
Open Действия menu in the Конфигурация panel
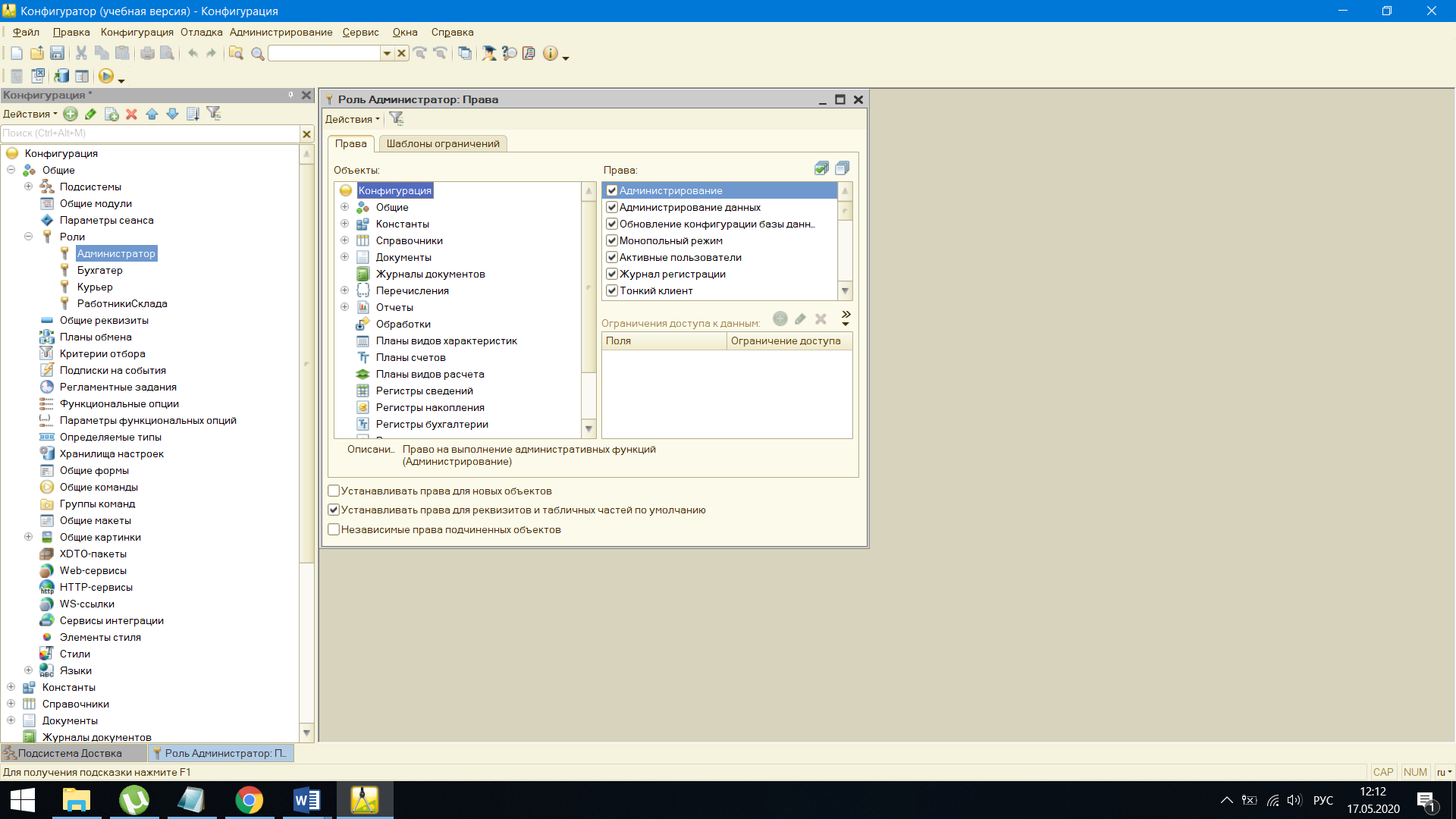(30, 114)
